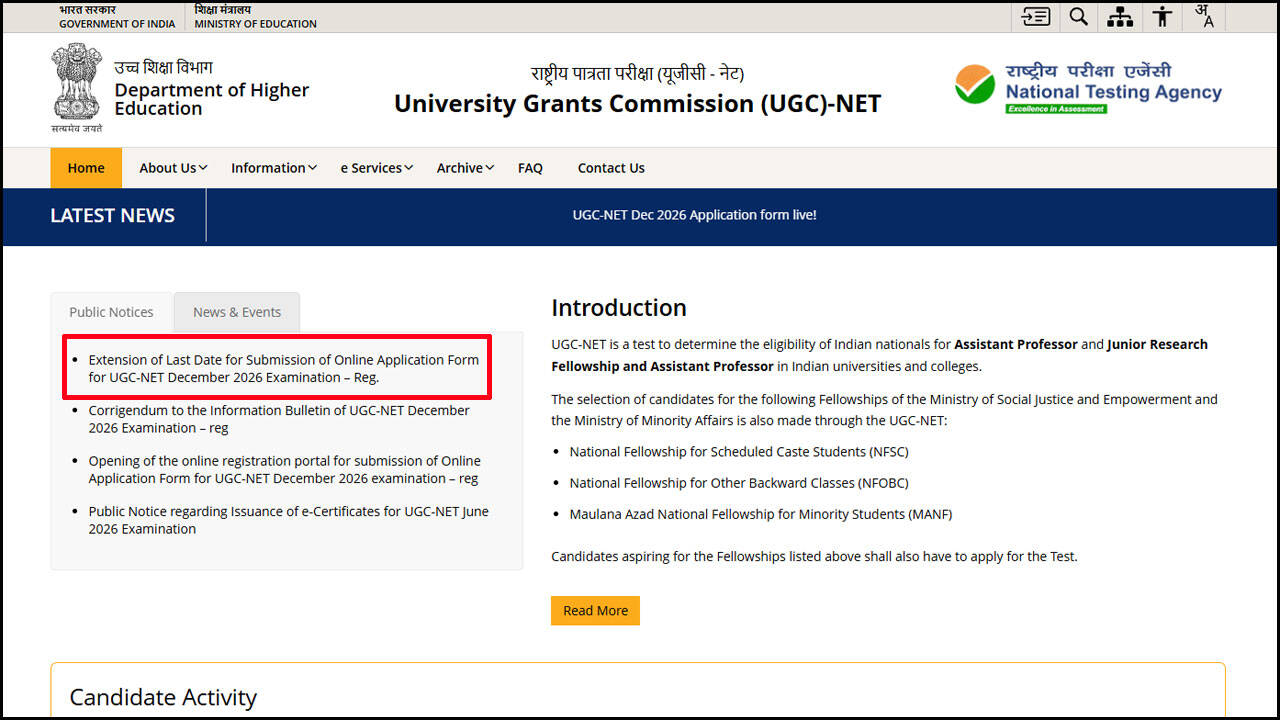Open accessibility options person icon
This screenshot has width=1280, height=720.
click(x=1162, y=16)
